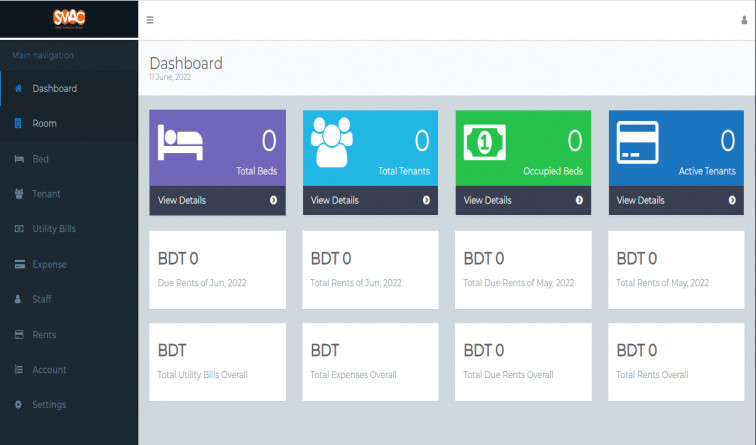Click the arrow icon under Occupied Beds

click(579, 200)
